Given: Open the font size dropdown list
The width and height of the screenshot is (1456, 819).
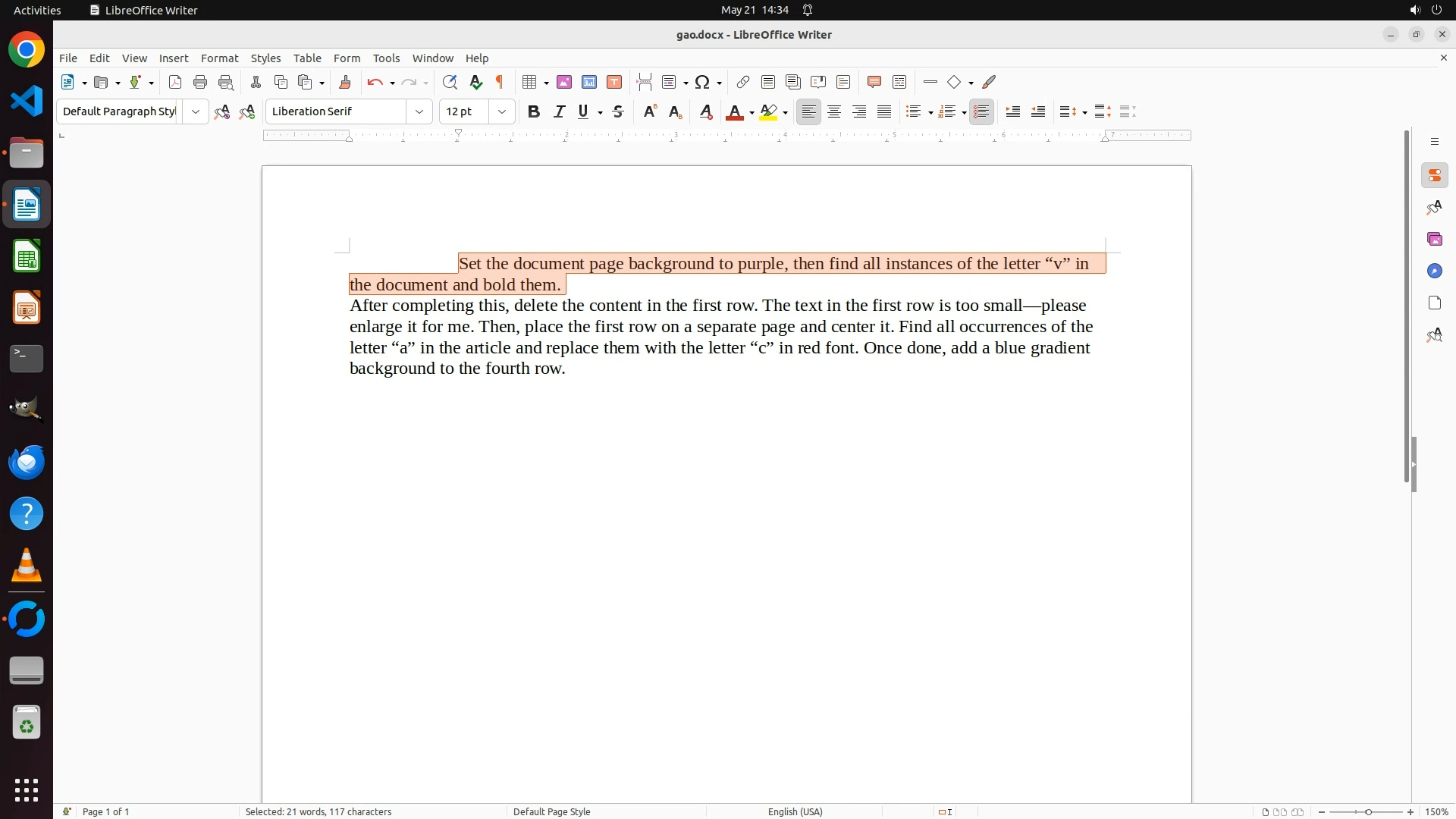Looking at the screenshot, I should [x=502, y=111].
